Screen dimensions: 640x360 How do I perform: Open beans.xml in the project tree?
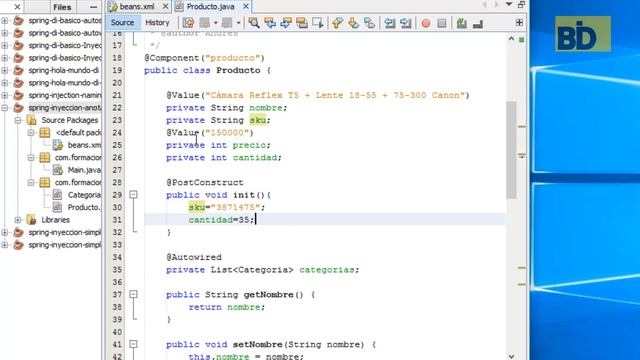coord(84,145)
